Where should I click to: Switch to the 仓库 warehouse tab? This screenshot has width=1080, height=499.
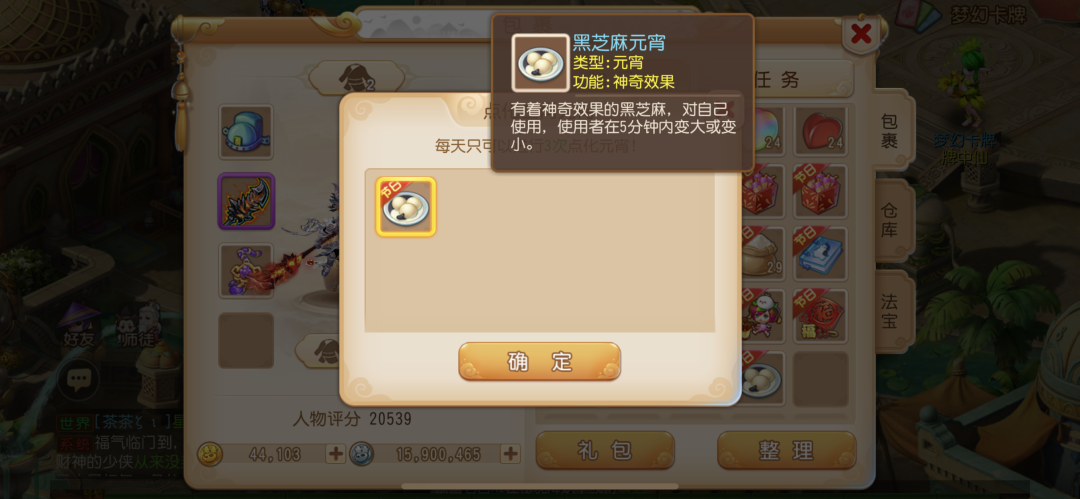[889, 221]
